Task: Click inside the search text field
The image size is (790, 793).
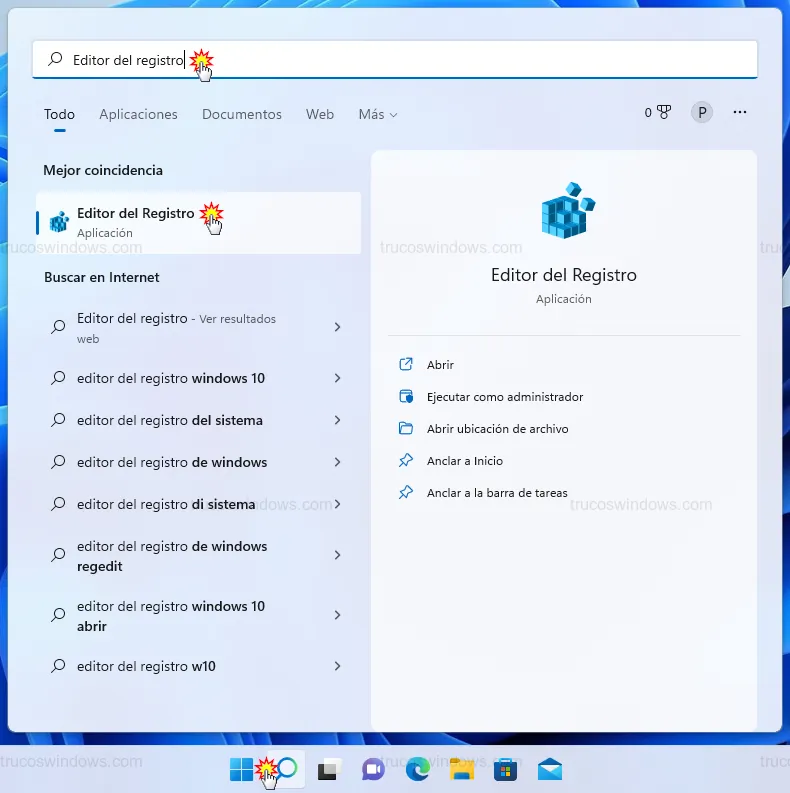Action: point(450,60)
